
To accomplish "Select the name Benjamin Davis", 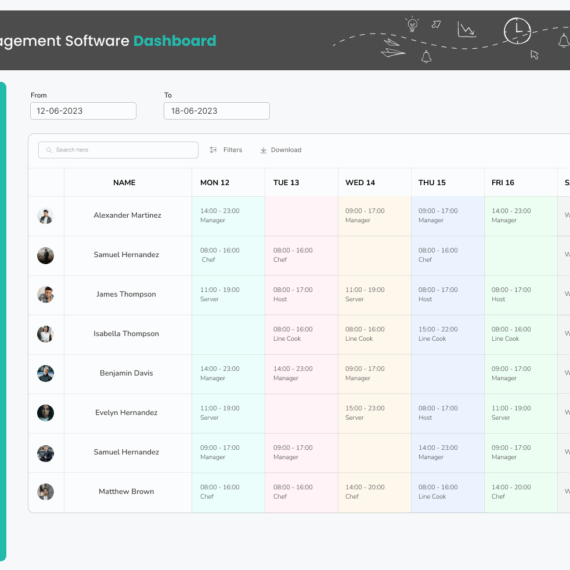I will pos(126,373).
